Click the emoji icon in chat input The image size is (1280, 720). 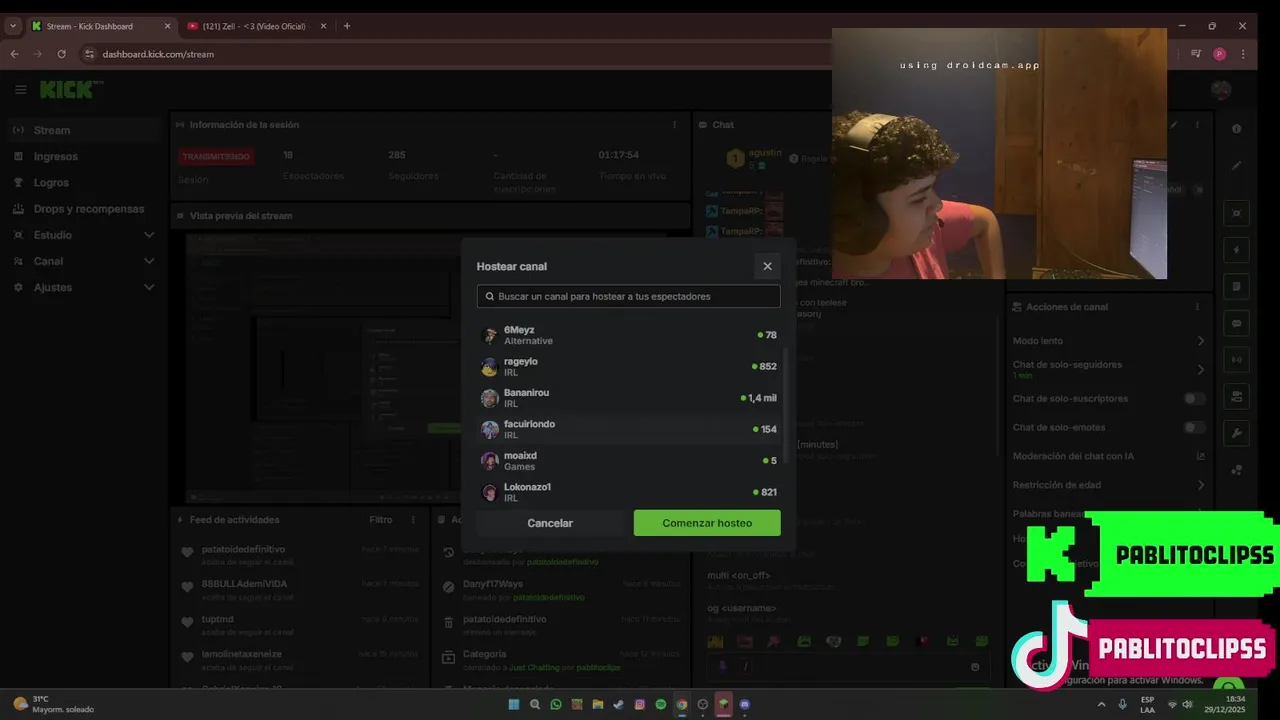(975, 667)
